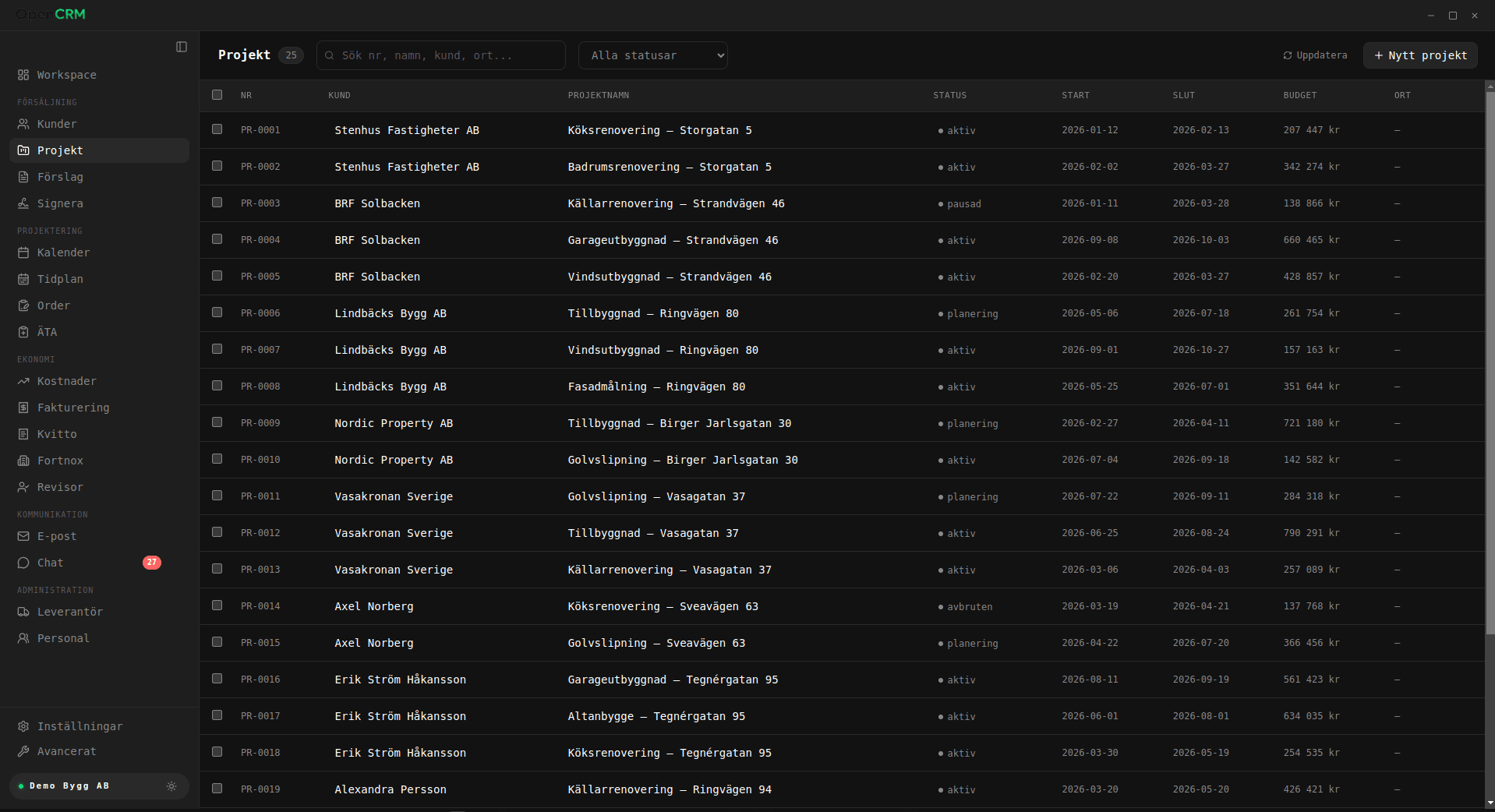Click the ÄTA clipboard icon
The height and width of the screenshot is (812, 1495).
point(23,332)
